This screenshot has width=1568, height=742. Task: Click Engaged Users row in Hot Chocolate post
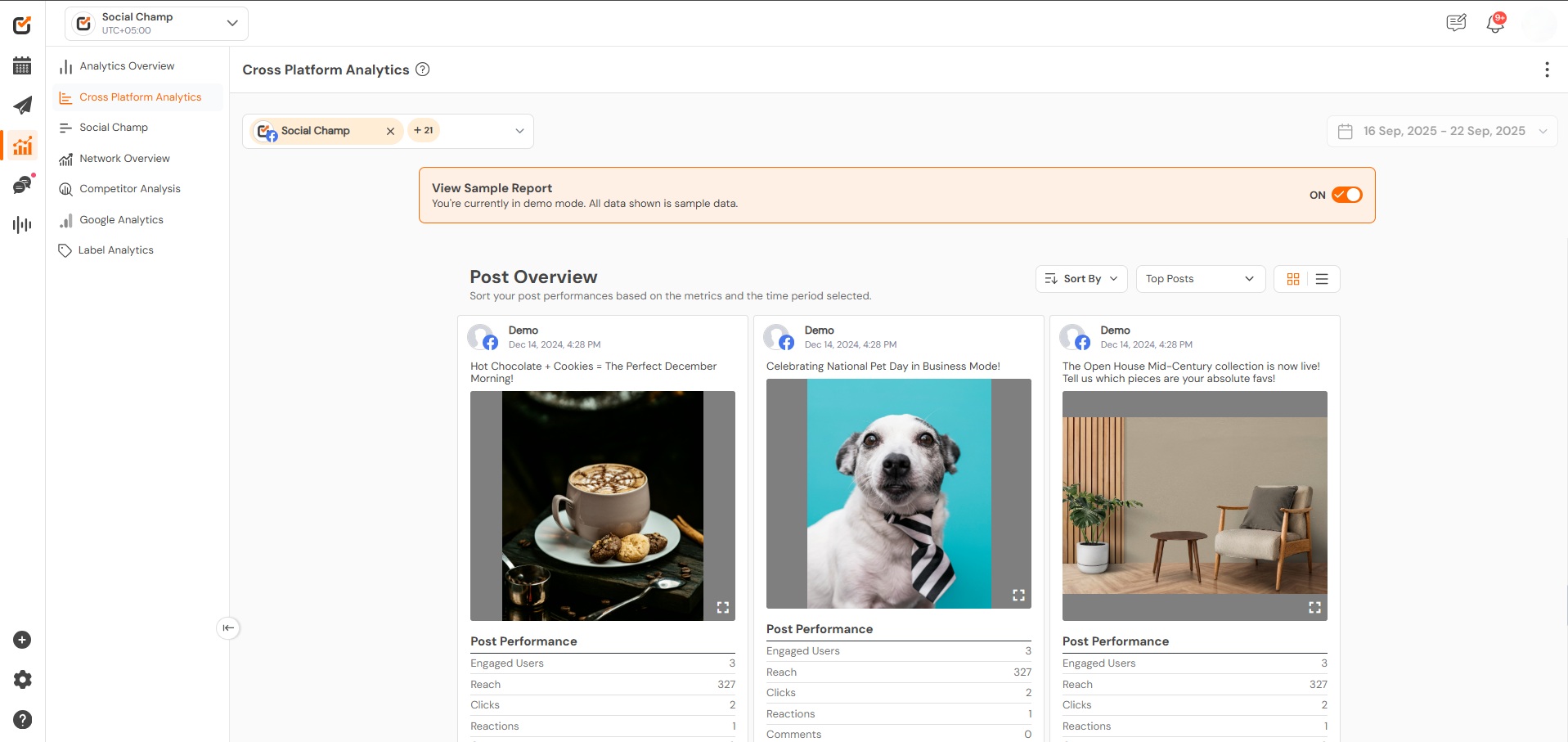603,663
